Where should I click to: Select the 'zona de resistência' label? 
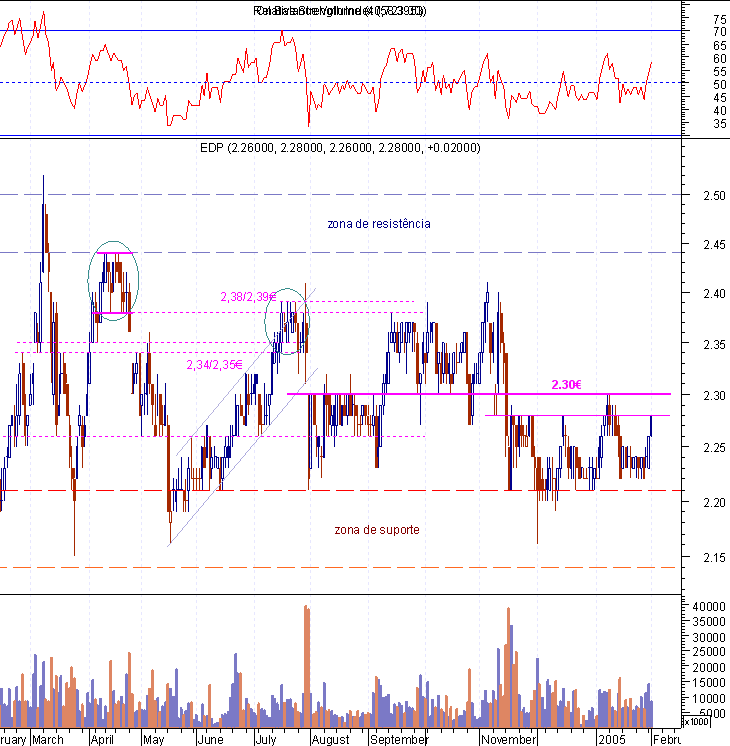pos(379,224)
